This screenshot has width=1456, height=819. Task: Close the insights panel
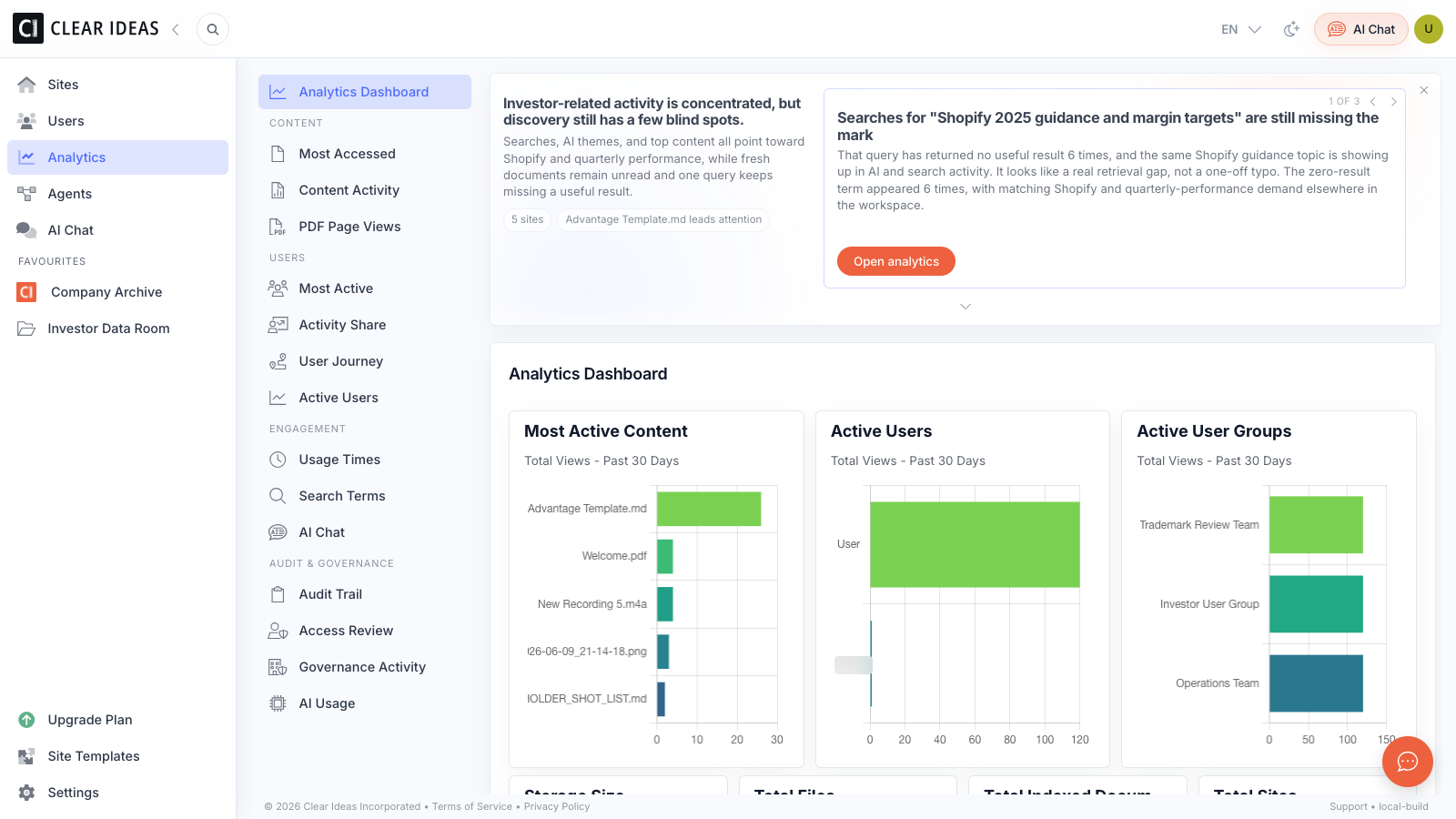(1424, 90)
